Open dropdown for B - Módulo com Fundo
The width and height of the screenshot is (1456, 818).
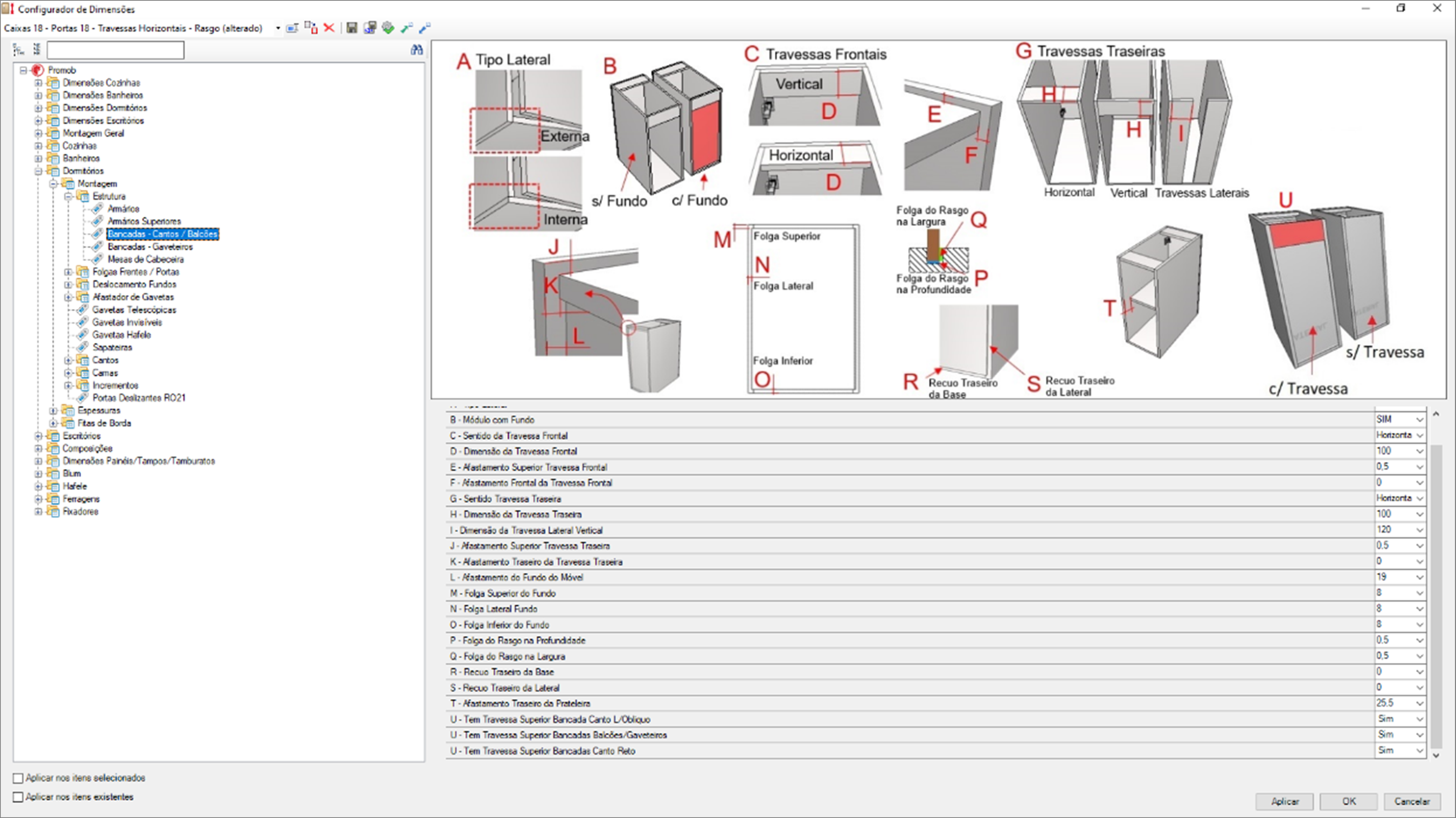pyautogui.click(x=1419, y=420)
